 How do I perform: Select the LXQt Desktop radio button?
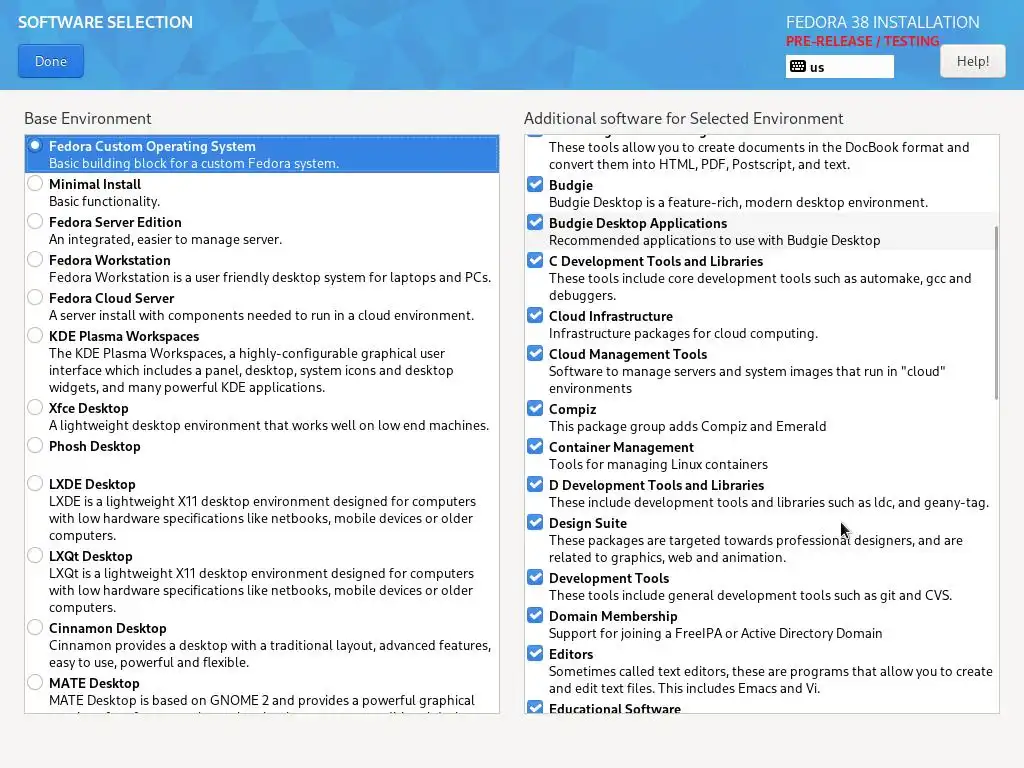coord(35,556)
